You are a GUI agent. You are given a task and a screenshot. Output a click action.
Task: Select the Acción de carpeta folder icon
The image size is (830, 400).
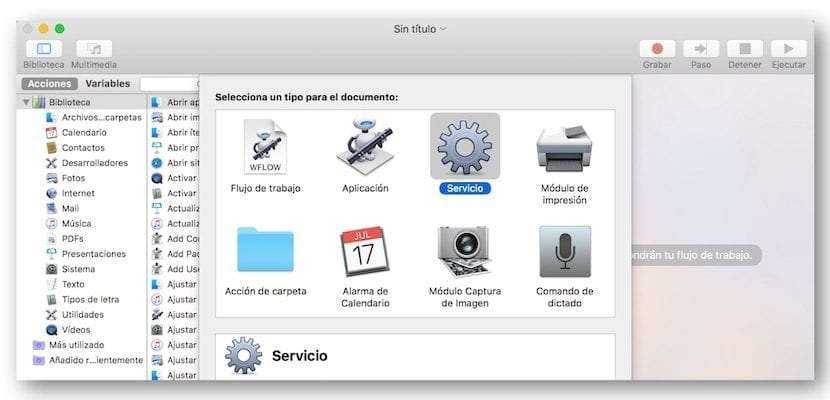[x=265, y=250]
